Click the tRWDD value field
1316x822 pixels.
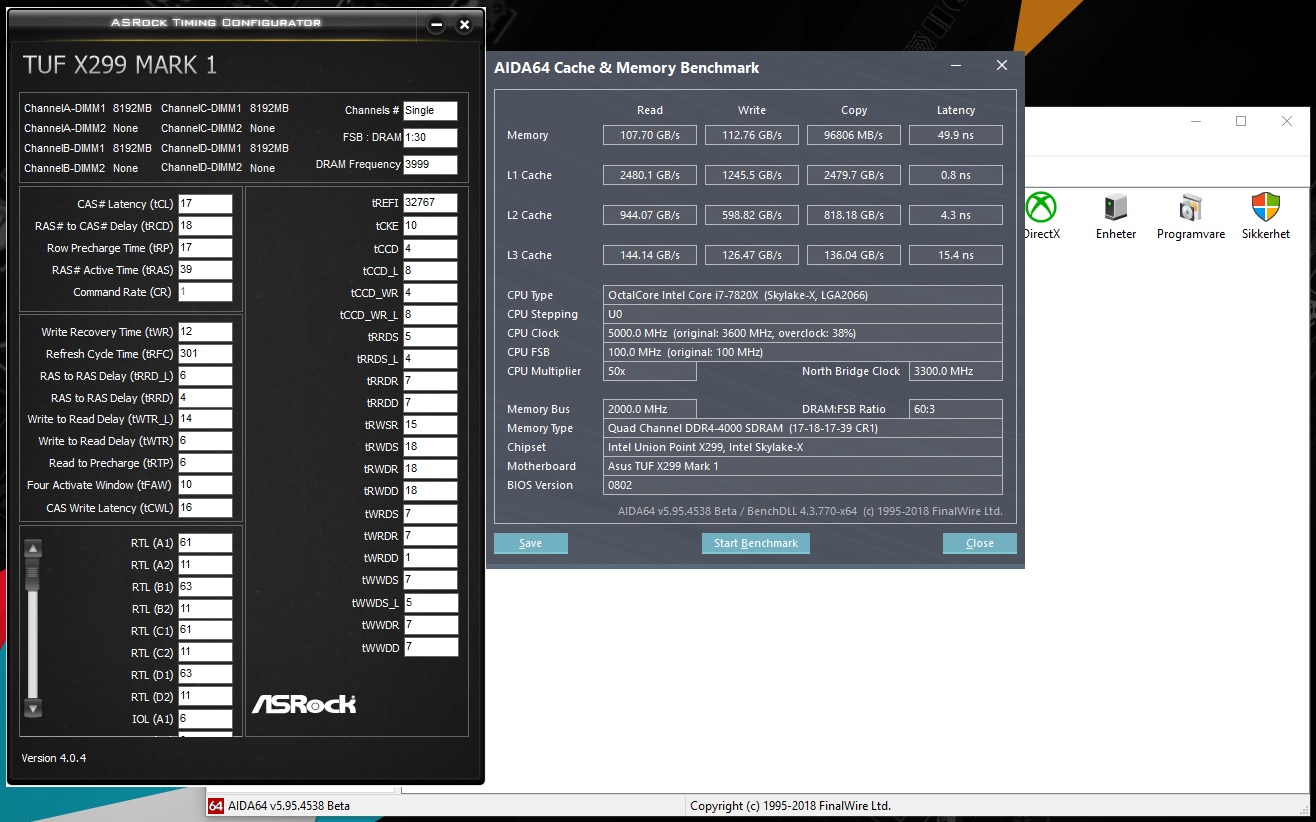tap(430, 491)
